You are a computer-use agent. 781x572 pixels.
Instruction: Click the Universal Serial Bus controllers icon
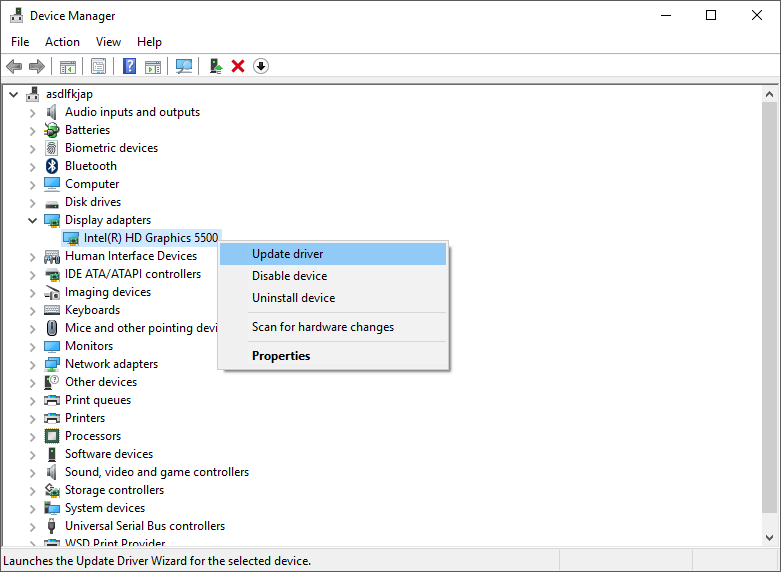51,526
